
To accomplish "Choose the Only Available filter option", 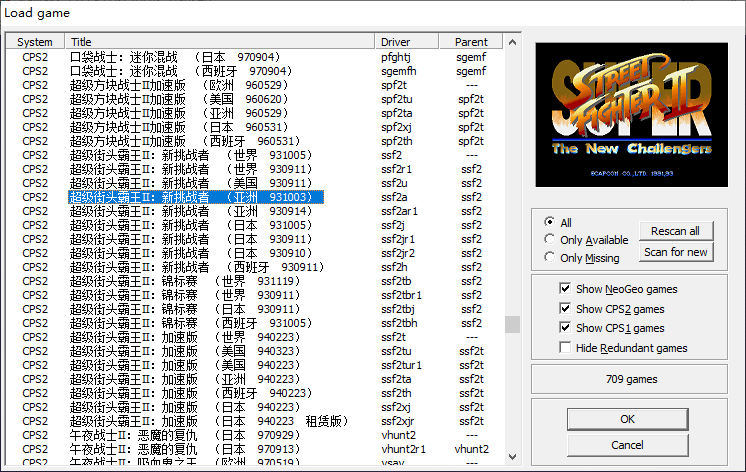I will pyautogui.click(x=549, y=240).
